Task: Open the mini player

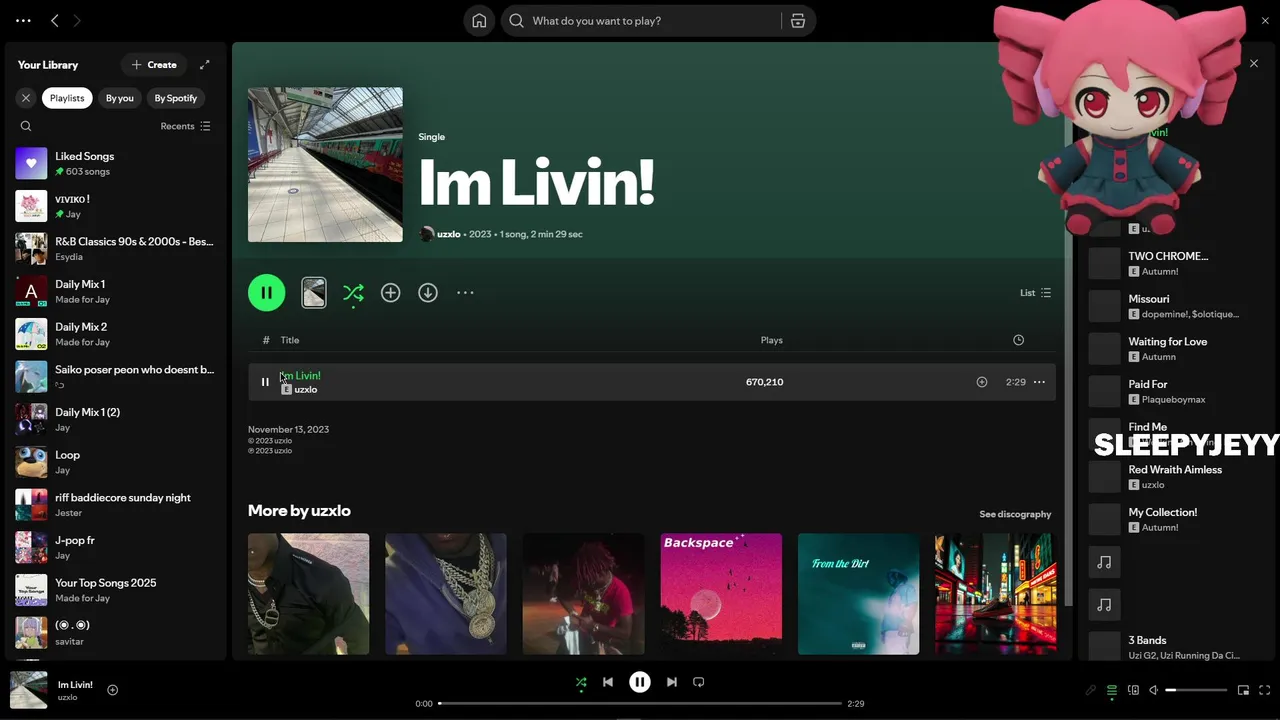Action: coord(1244,690)
